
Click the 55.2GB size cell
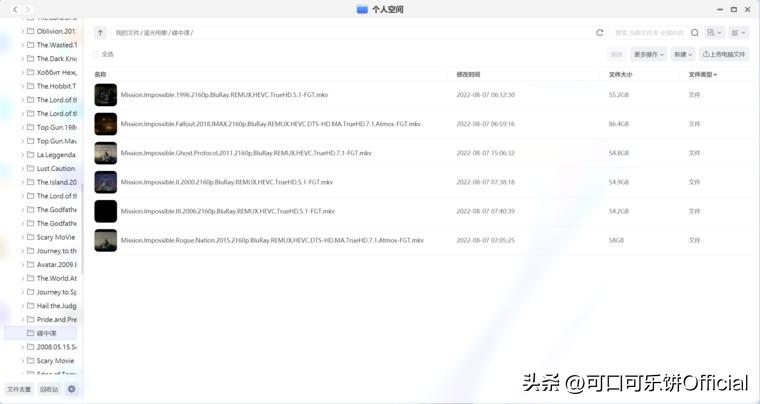pyautogui.click(x=618, y=95)
